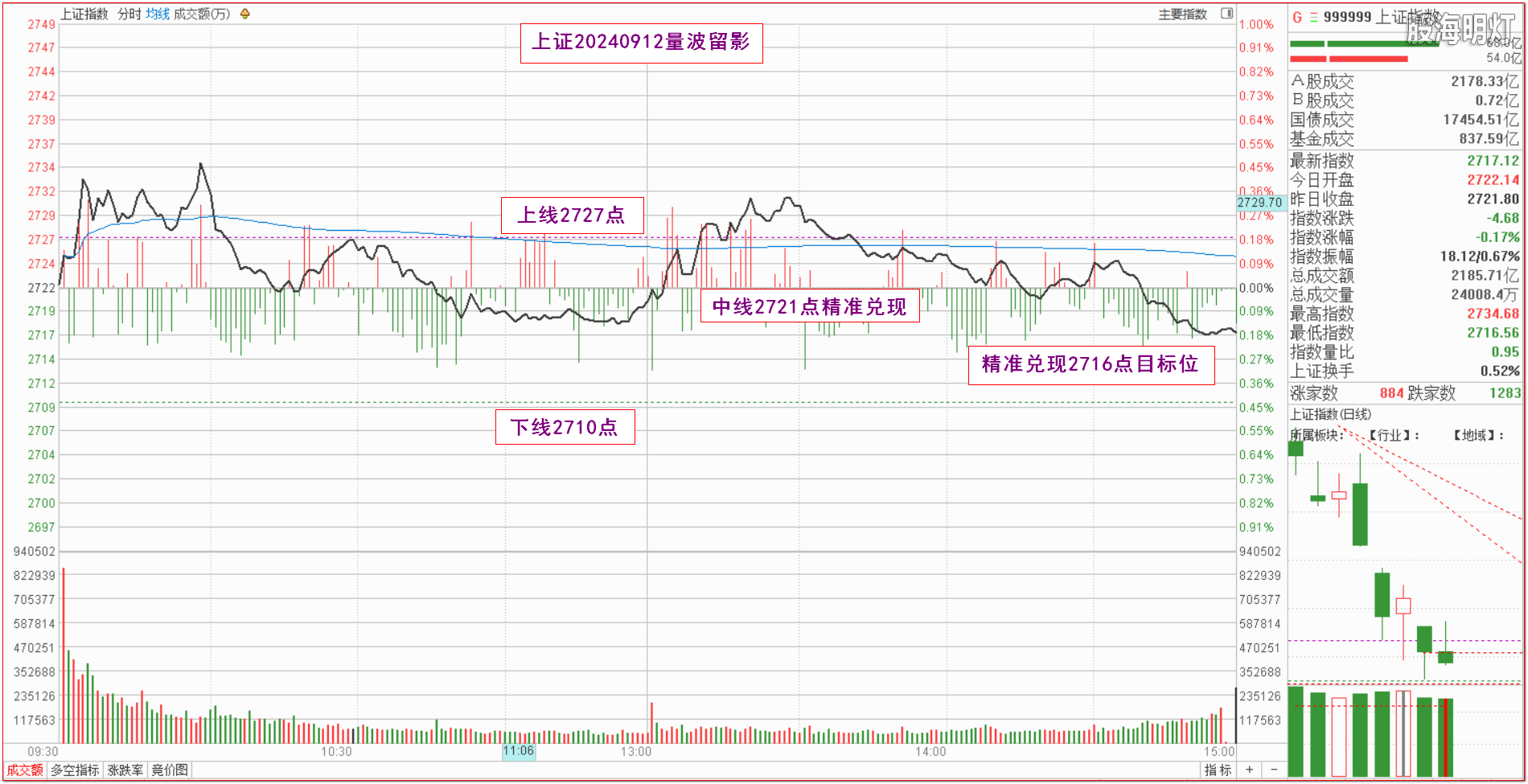Click the 09:30 time axis label
This screenshot has height=784, width=1528.
point(43,751)
